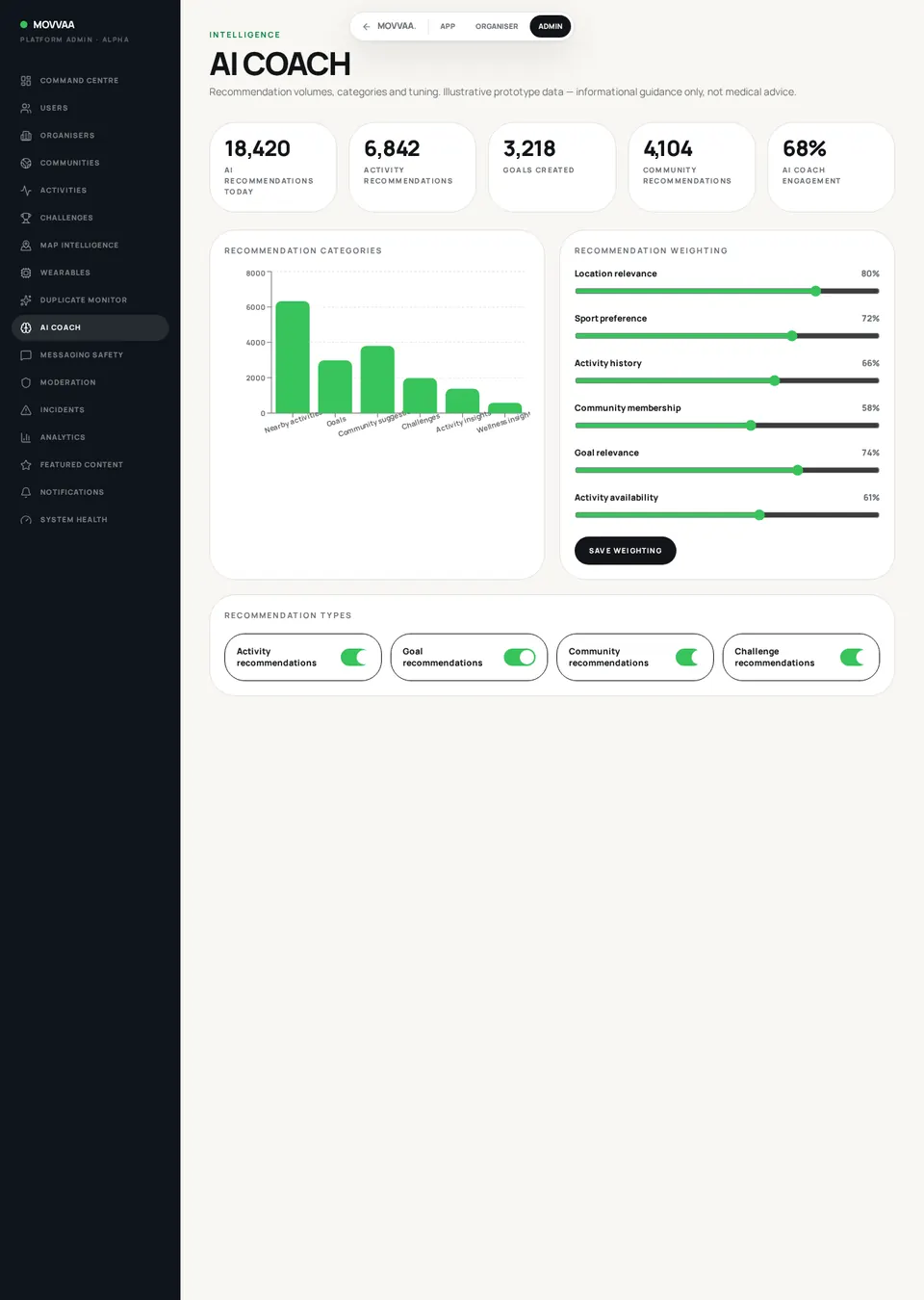924x1300 pixels.
Task: Click the Goals bar in categories chart
Action: [335, 387]
